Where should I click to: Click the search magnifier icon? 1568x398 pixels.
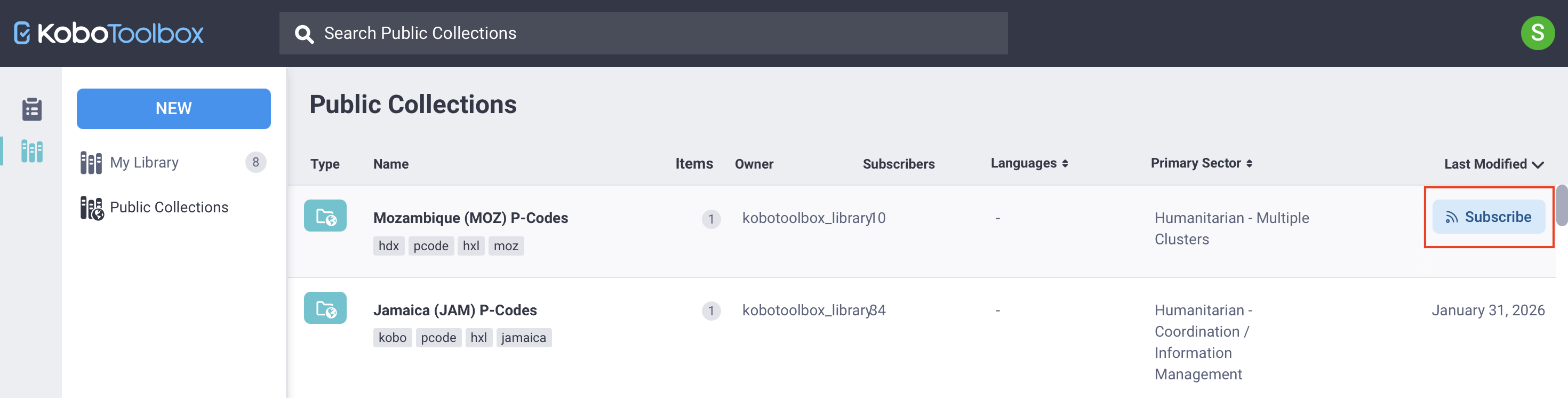[x=304, y=34]
